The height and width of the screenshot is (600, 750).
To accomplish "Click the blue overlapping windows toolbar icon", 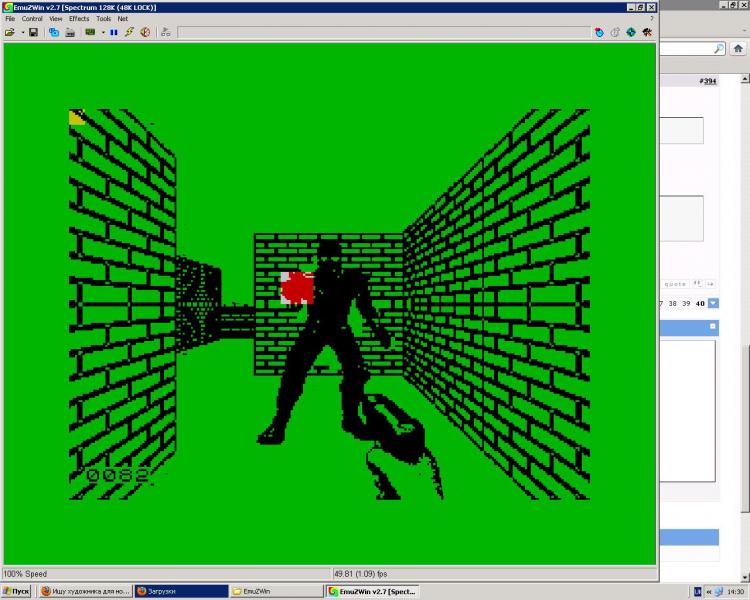I will click(x=54, y=32).
